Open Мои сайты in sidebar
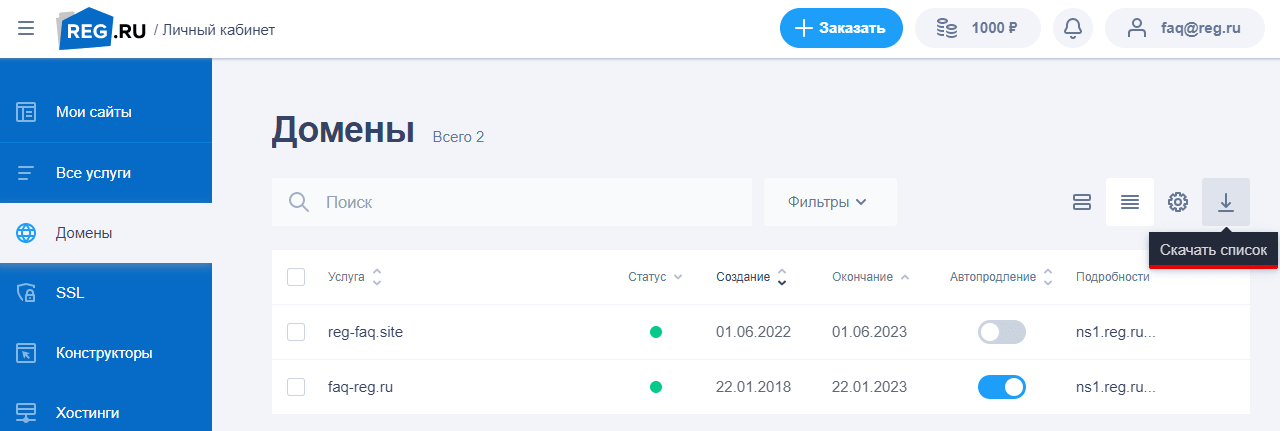 tap(94, 112)
